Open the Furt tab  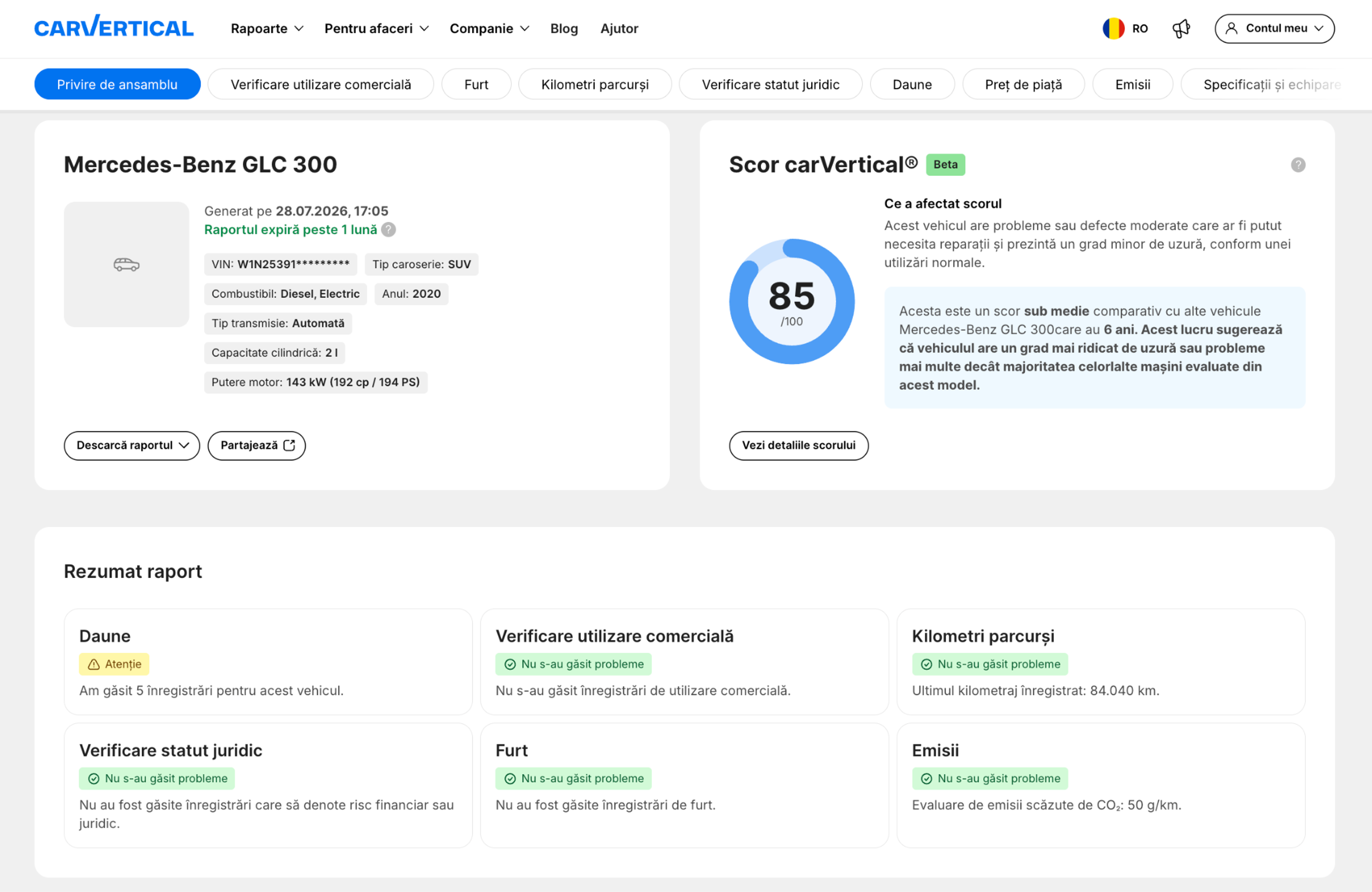pos(476,84)
